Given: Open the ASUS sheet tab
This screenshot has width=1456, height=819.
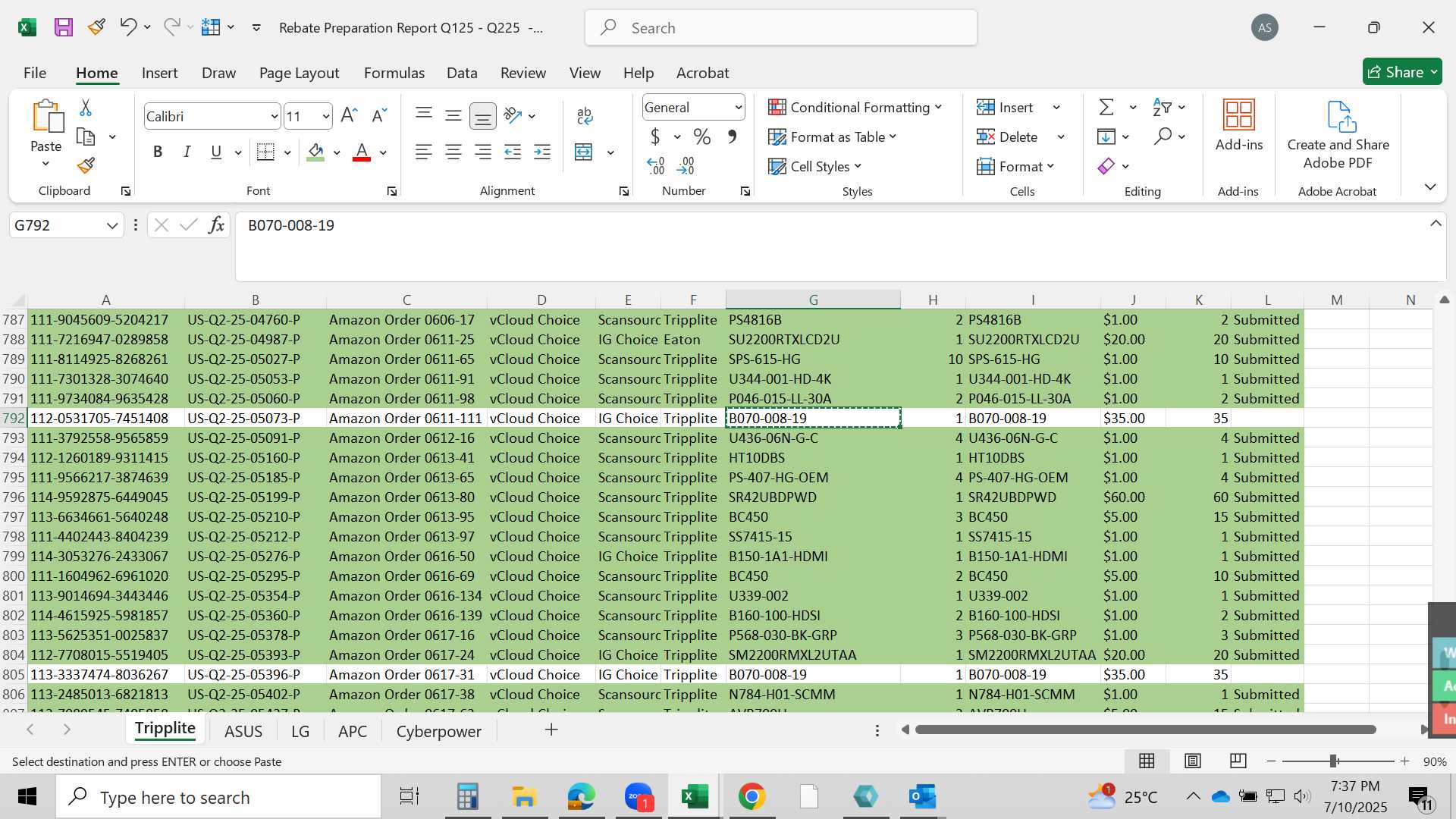Looking at the screenshot, I should pos(243,731).
